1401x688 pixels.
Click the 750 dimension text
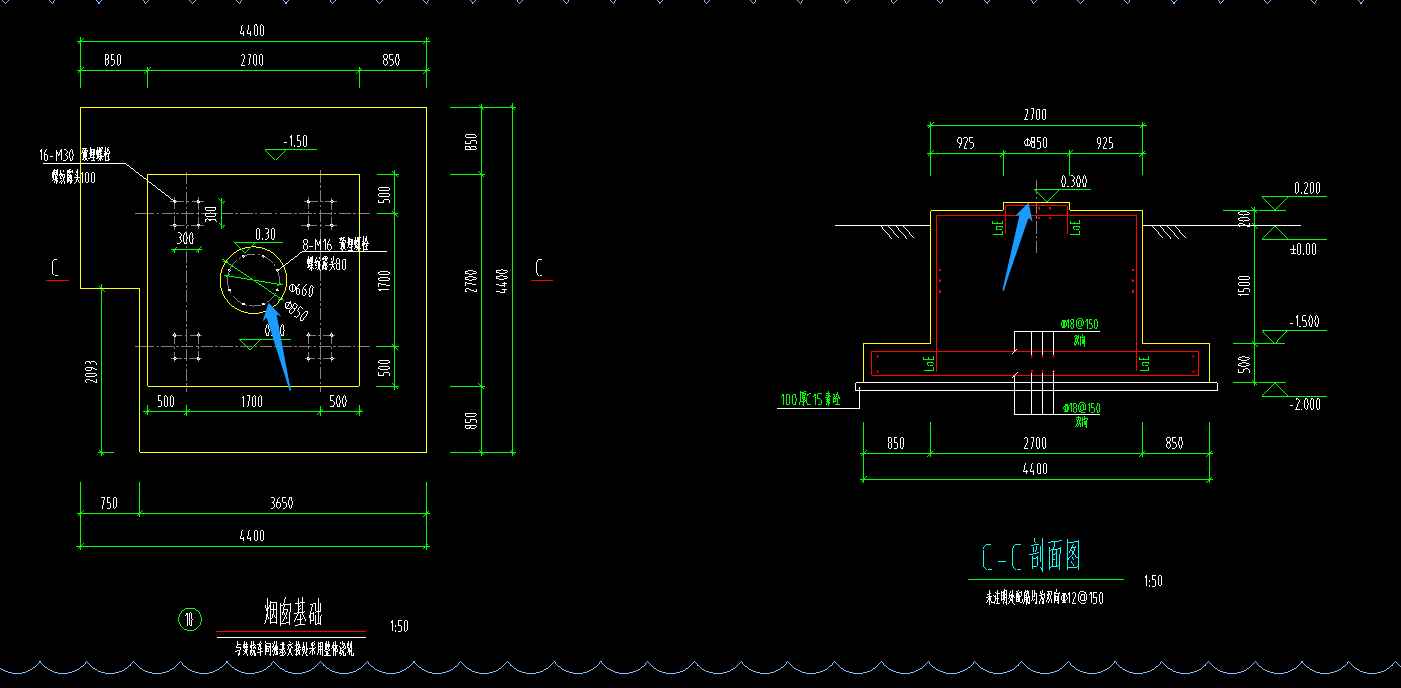point(108,504)
